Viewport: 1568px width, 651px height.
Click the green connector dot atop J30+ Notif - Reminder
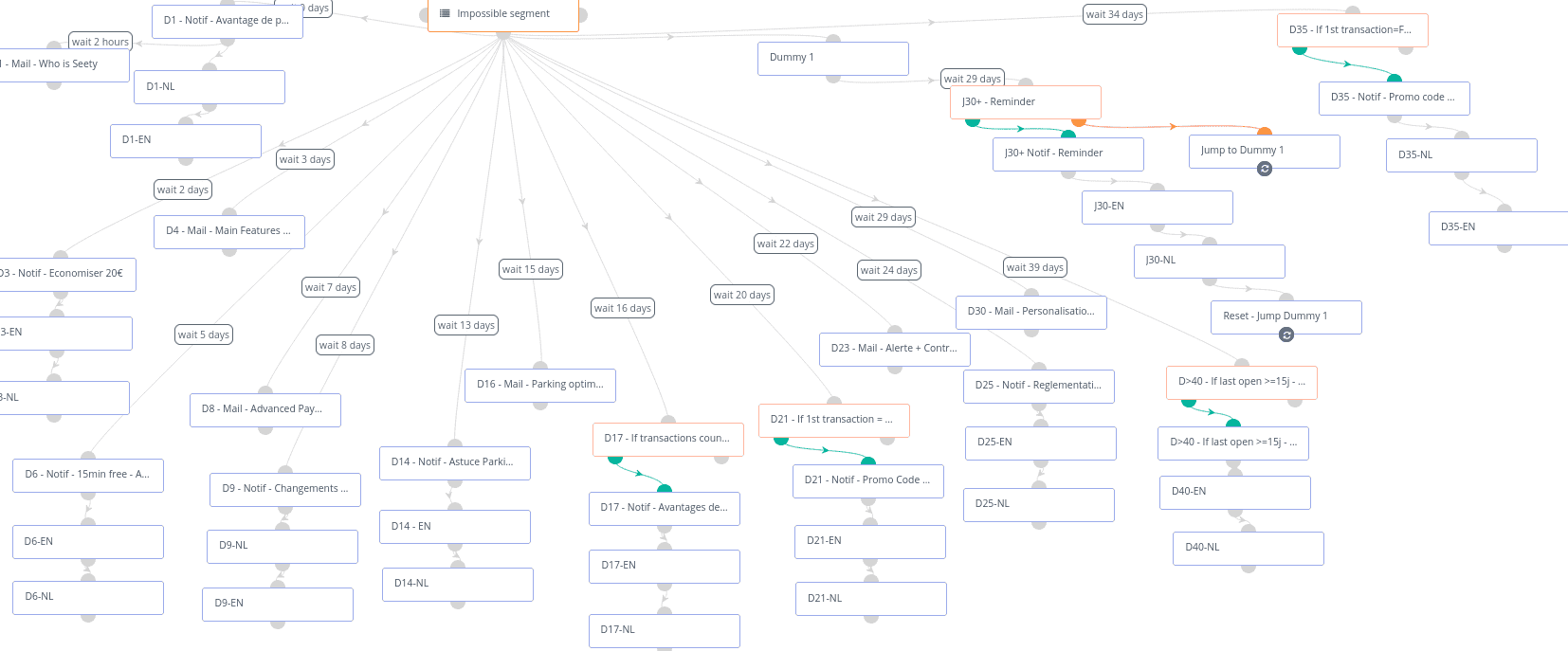1068,135
